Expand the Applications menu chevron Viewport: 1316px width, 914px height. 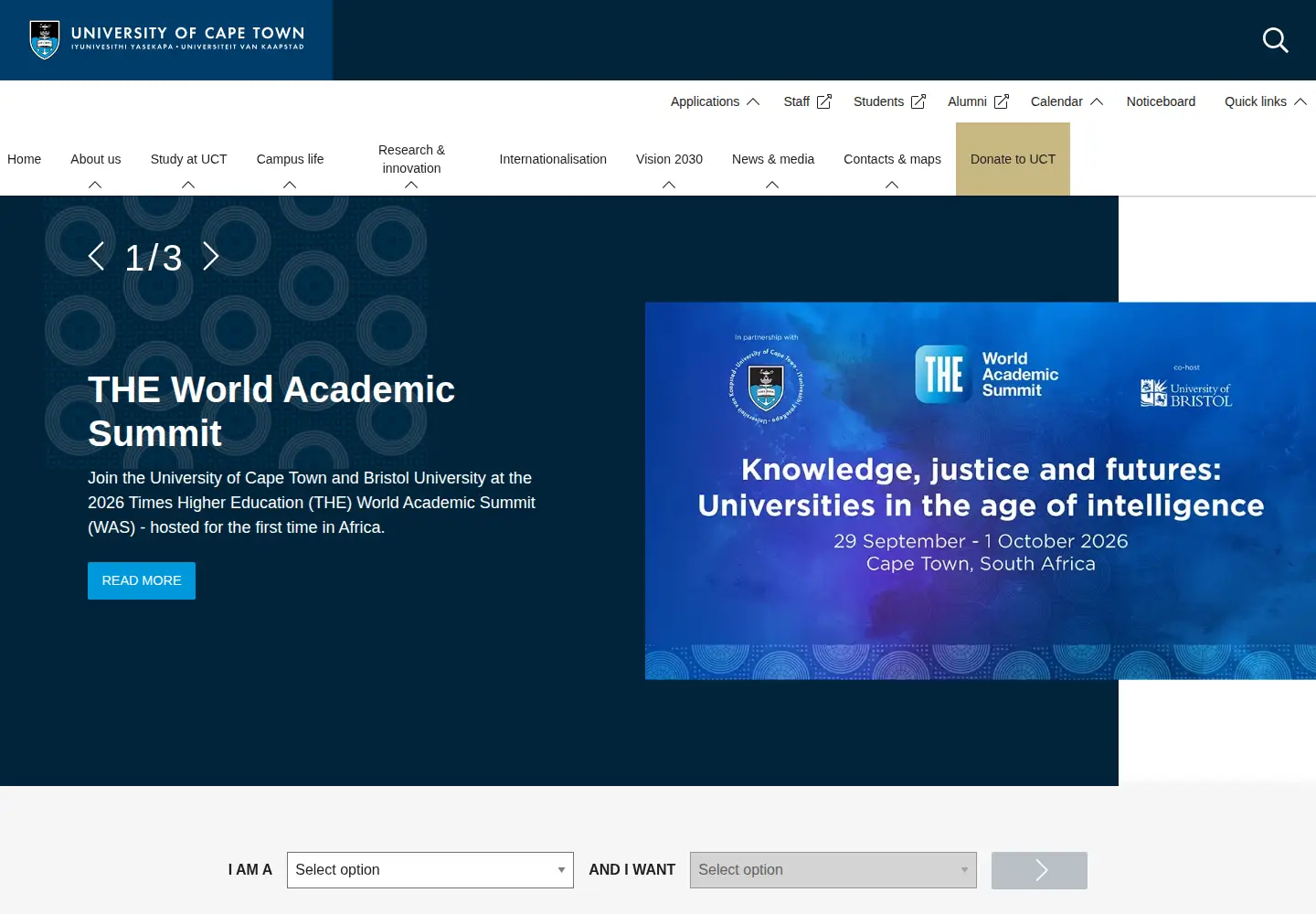753,101
